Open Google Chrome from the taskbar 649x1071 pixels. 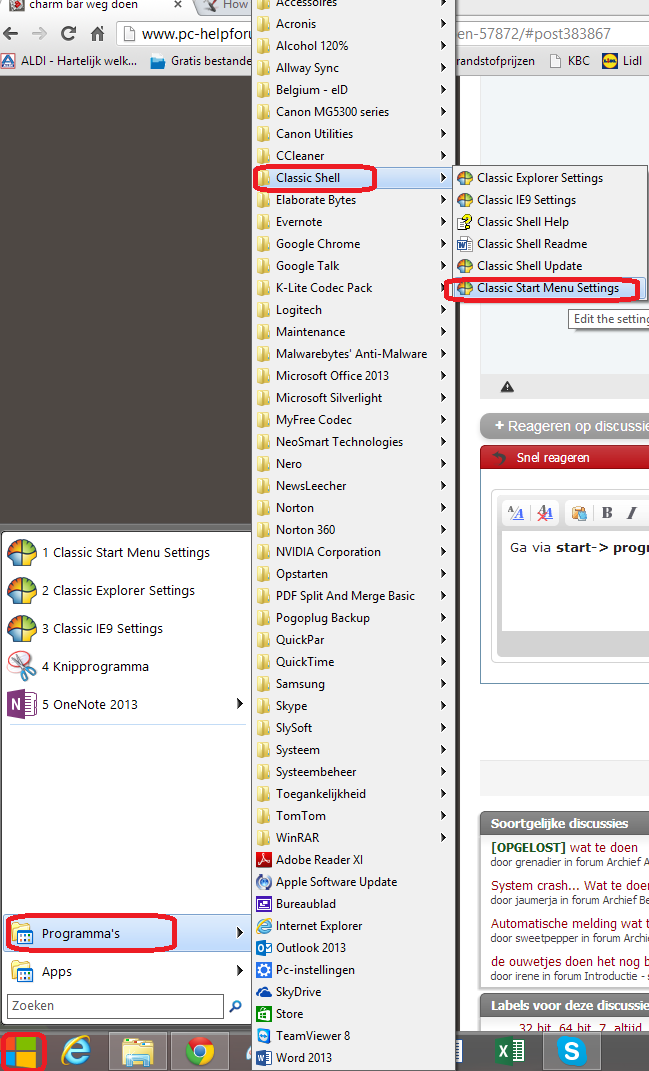point(199,1052)
